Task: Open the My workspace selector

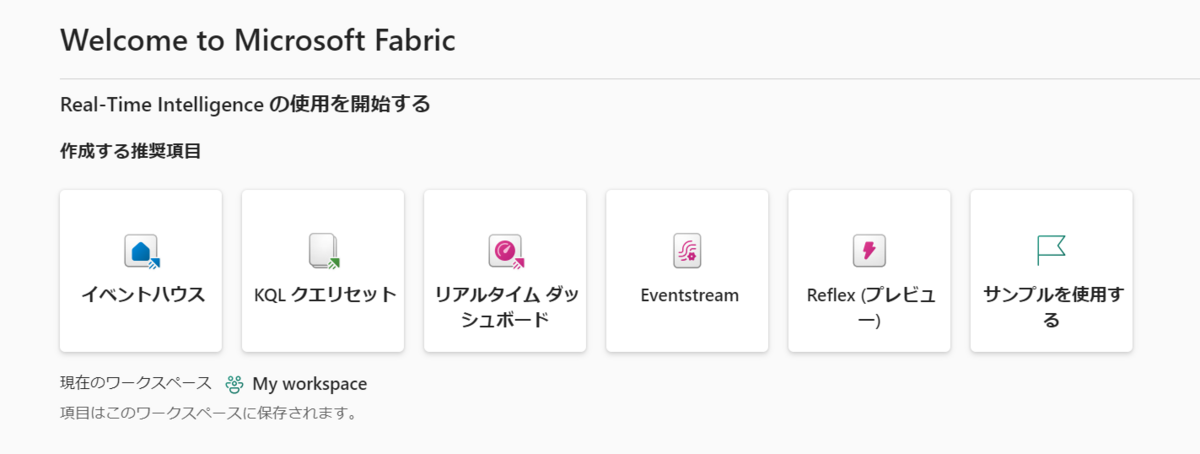Action: pyautogui.click(x=296, y=384)
